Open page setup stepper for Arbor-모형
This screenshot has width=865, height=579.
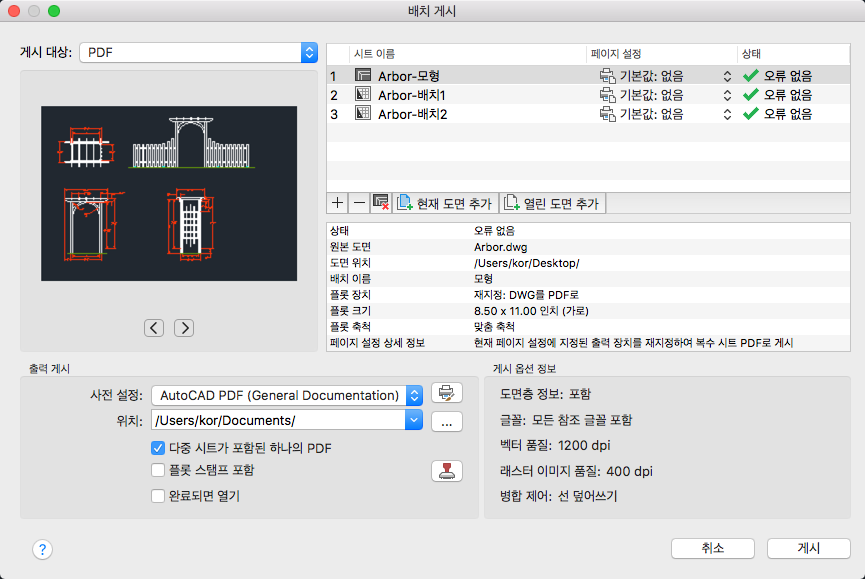point(727,76)
